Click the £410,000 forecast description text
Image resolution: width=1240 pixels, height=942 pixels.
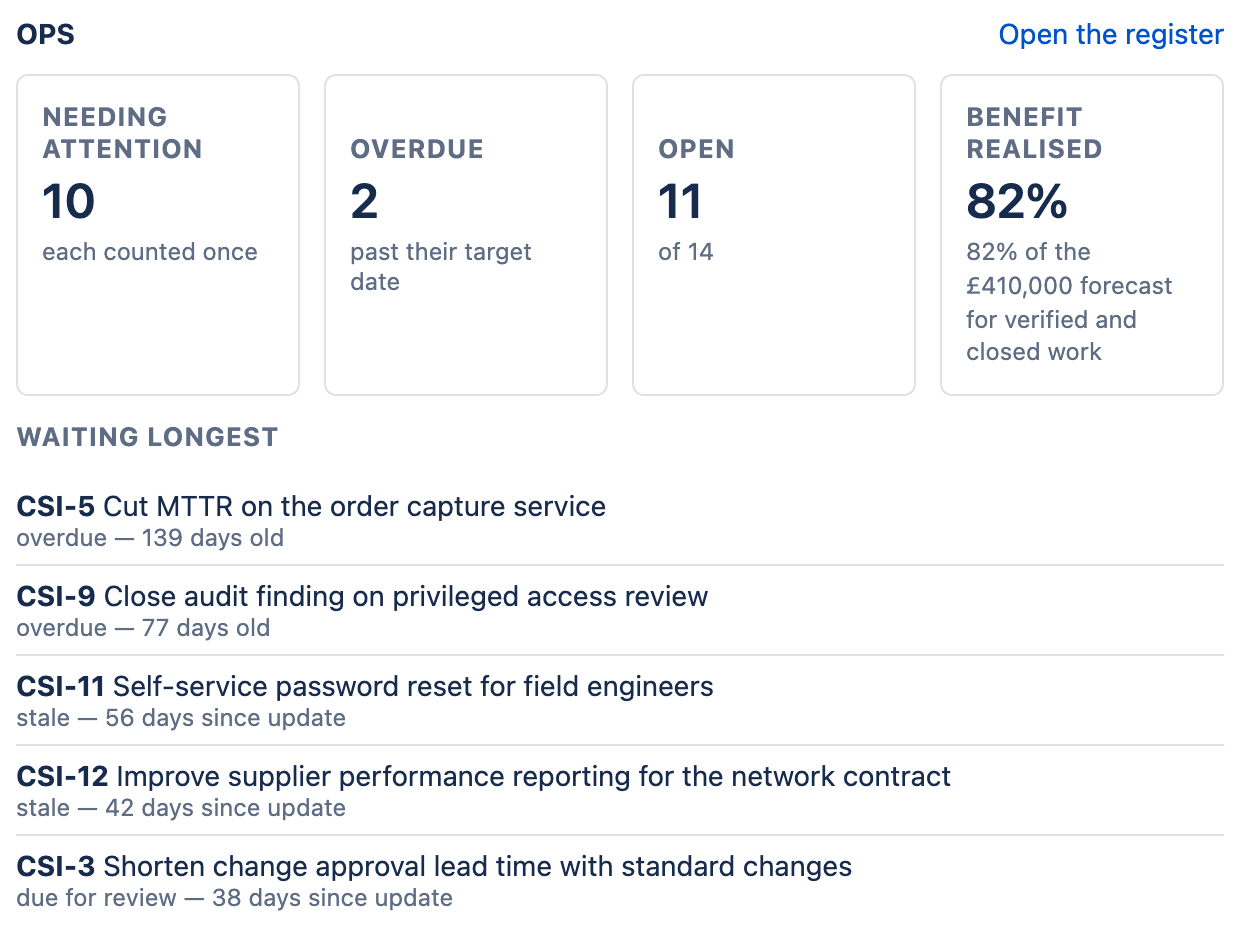pyautogui.click(x=1069, y=302)
